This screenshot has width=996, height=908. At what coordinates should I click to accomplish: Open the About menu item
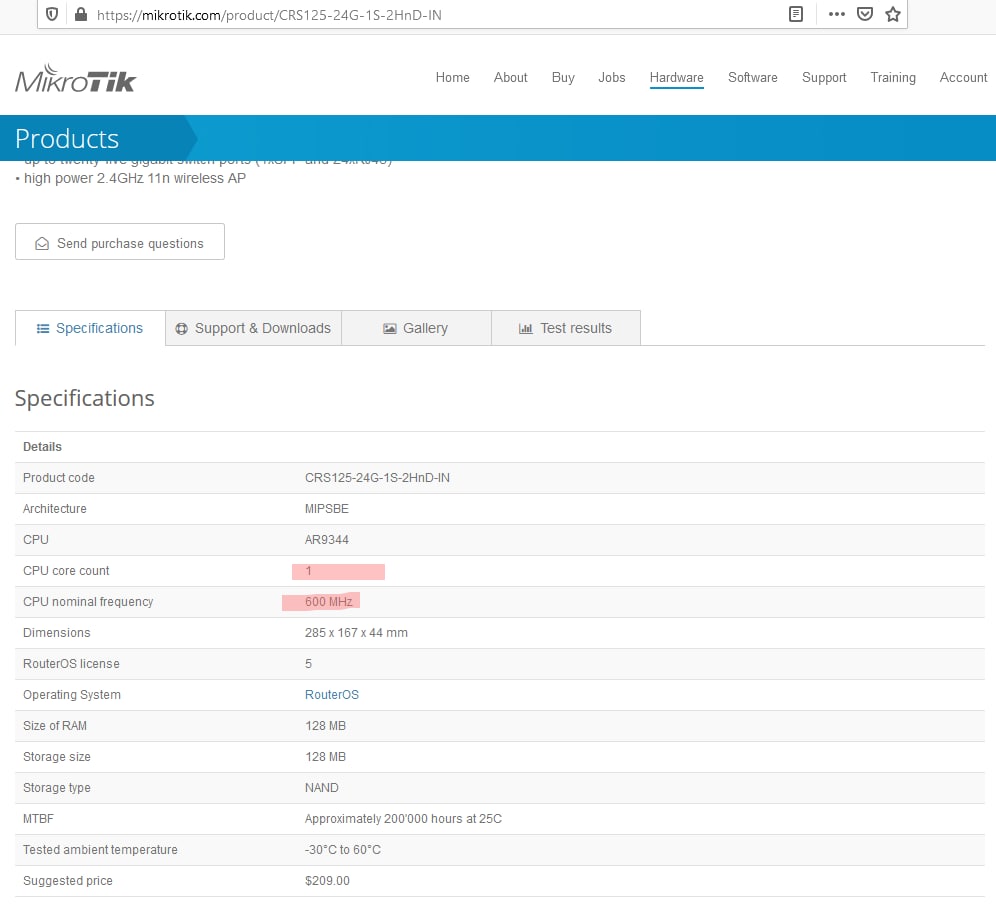pos(510,78)
